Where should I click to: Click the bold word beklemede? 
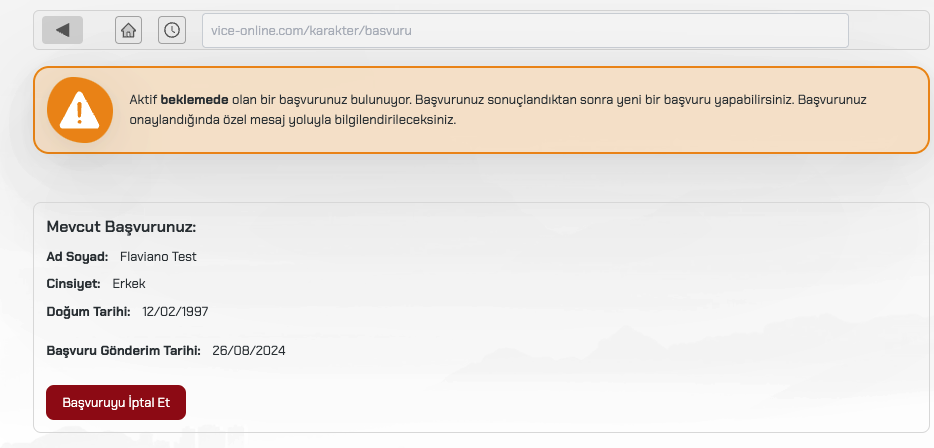click(194, 101)
